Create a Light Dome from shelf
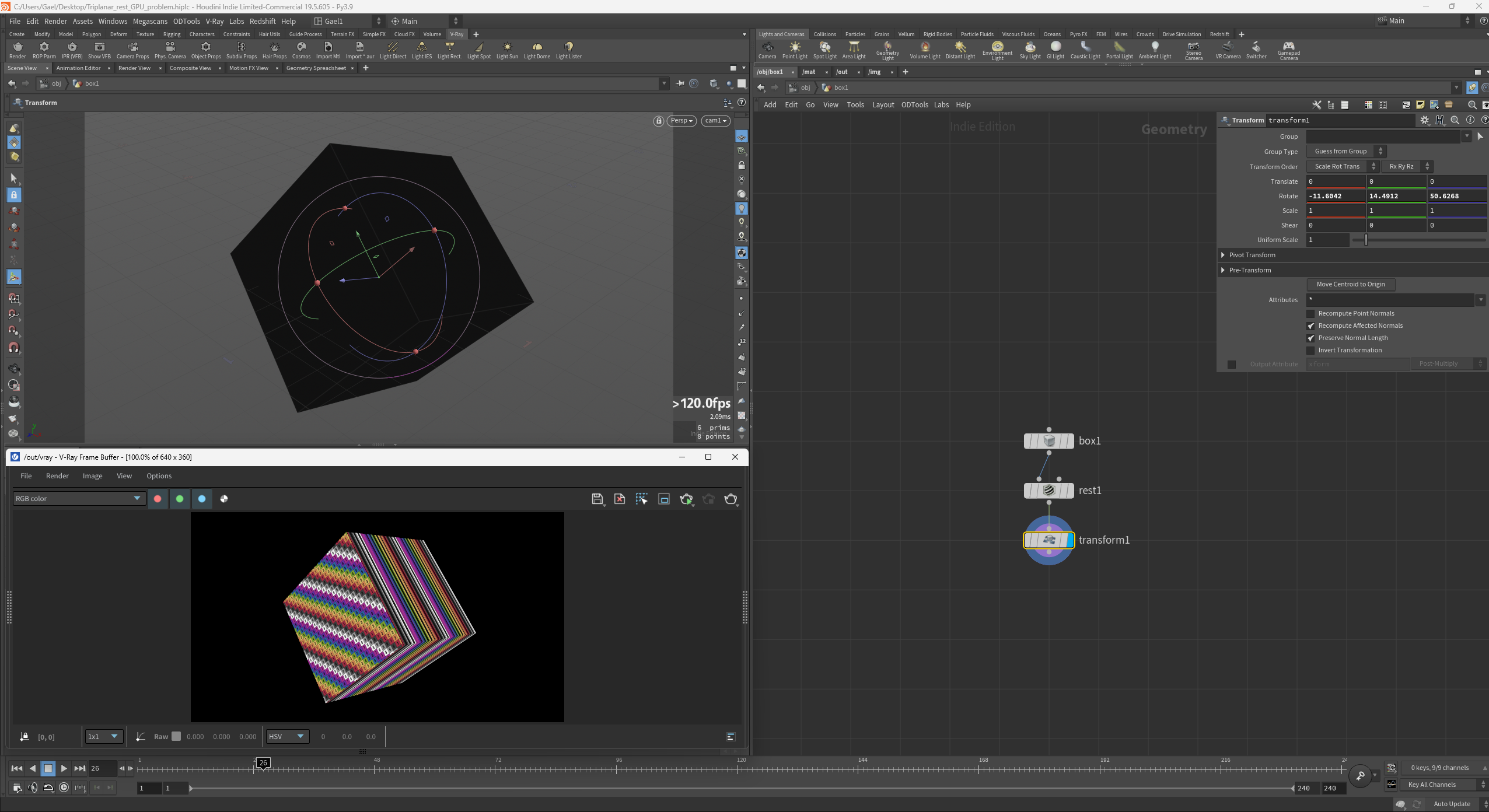The height and width of the screenshot is (812, 1489). point(537,50)
